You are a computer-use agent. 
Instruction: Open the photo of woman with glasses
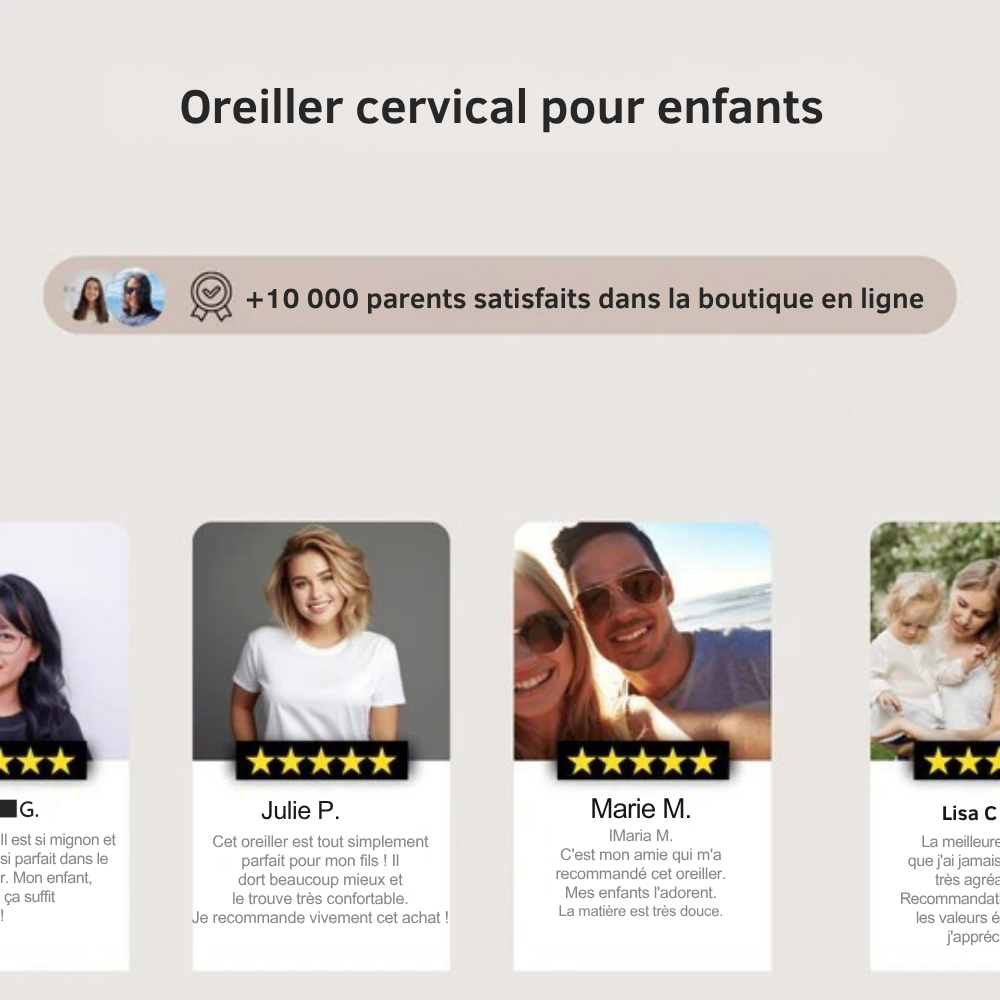[64, 640]
